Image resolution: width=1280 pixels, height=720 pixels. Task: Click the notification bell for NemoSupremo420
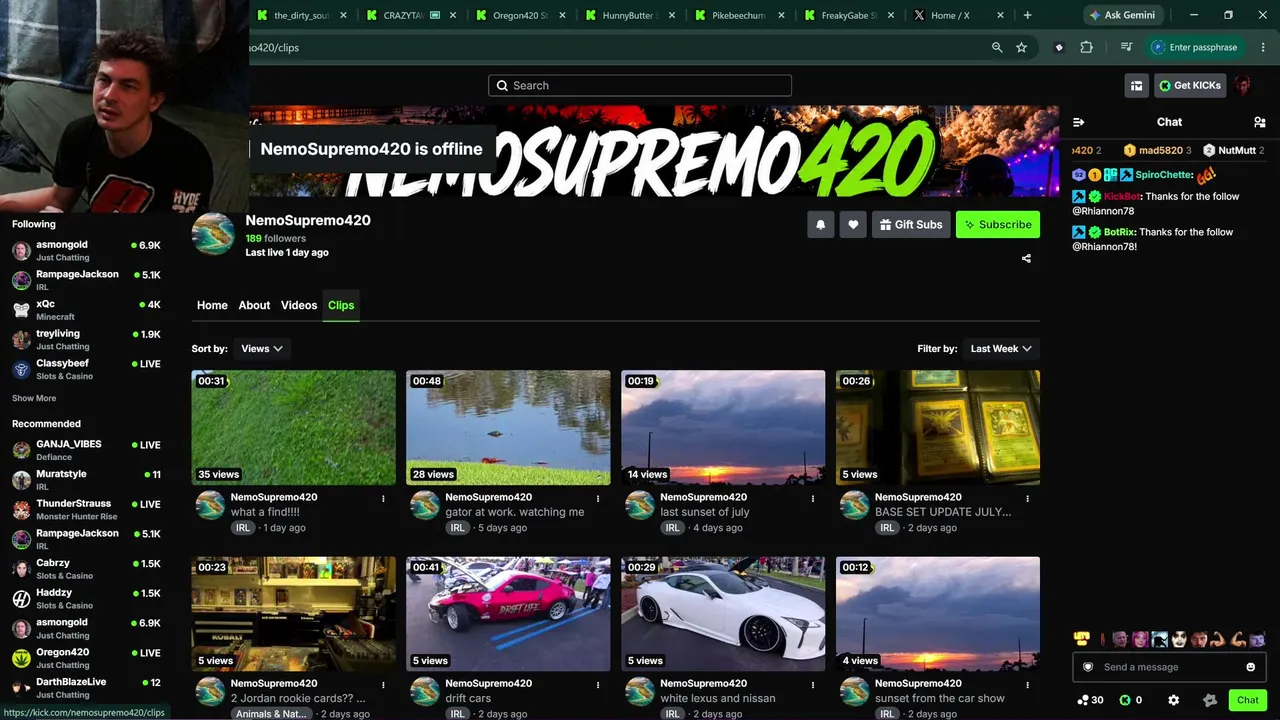click(x=821, y=225)
